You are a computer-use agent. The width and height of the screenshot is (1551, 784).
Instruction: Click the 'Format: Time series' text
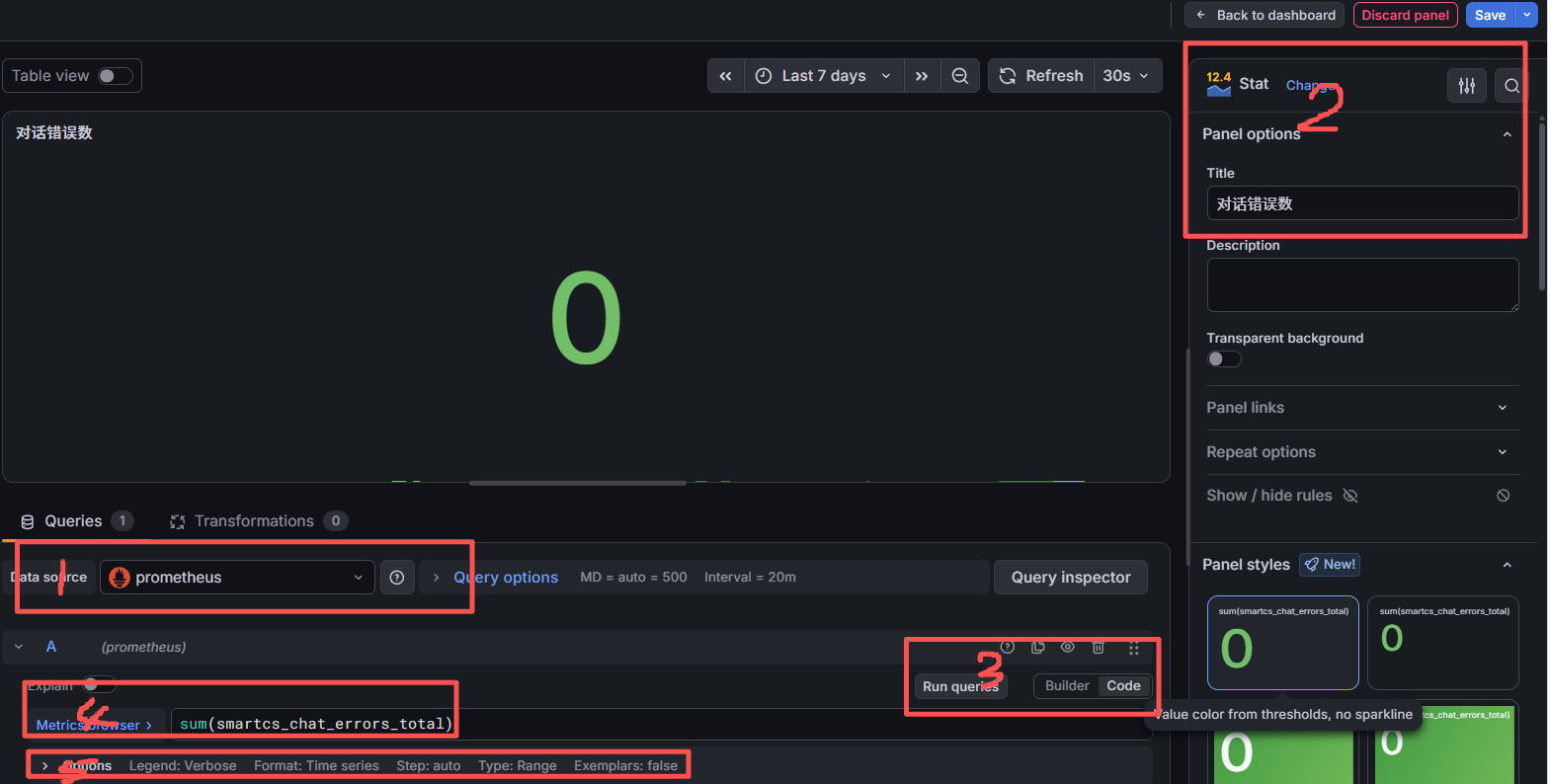point(316,765)
